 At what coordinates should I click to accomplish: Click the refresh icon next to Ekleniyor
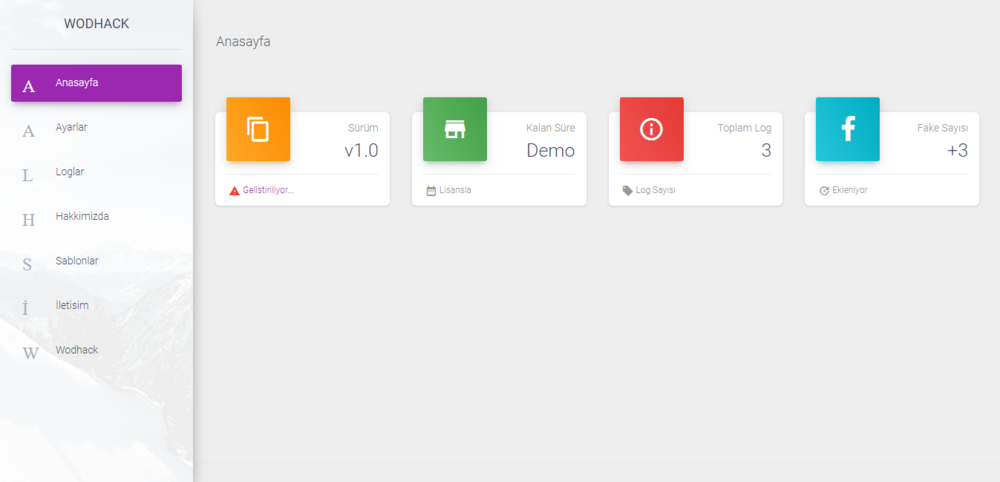pos(824,191)
